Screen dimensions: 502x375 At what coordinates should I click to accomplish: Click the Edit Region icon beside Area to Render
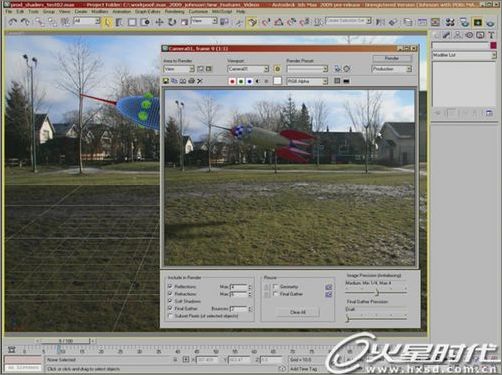click(200, 69)
